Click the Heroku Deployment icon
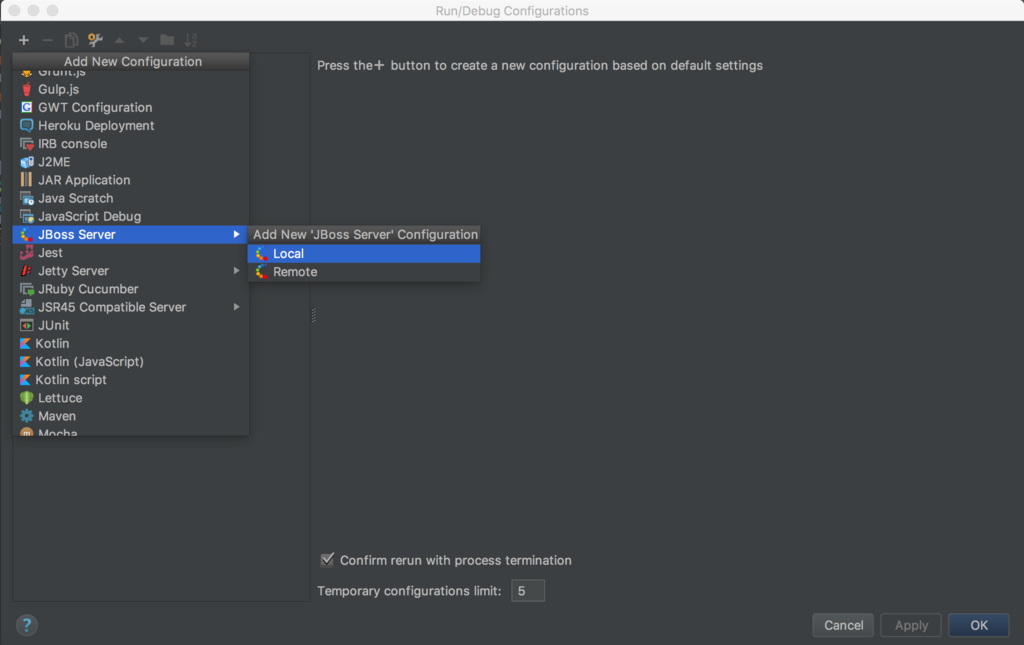1024x645 pixels. (26, 125)
